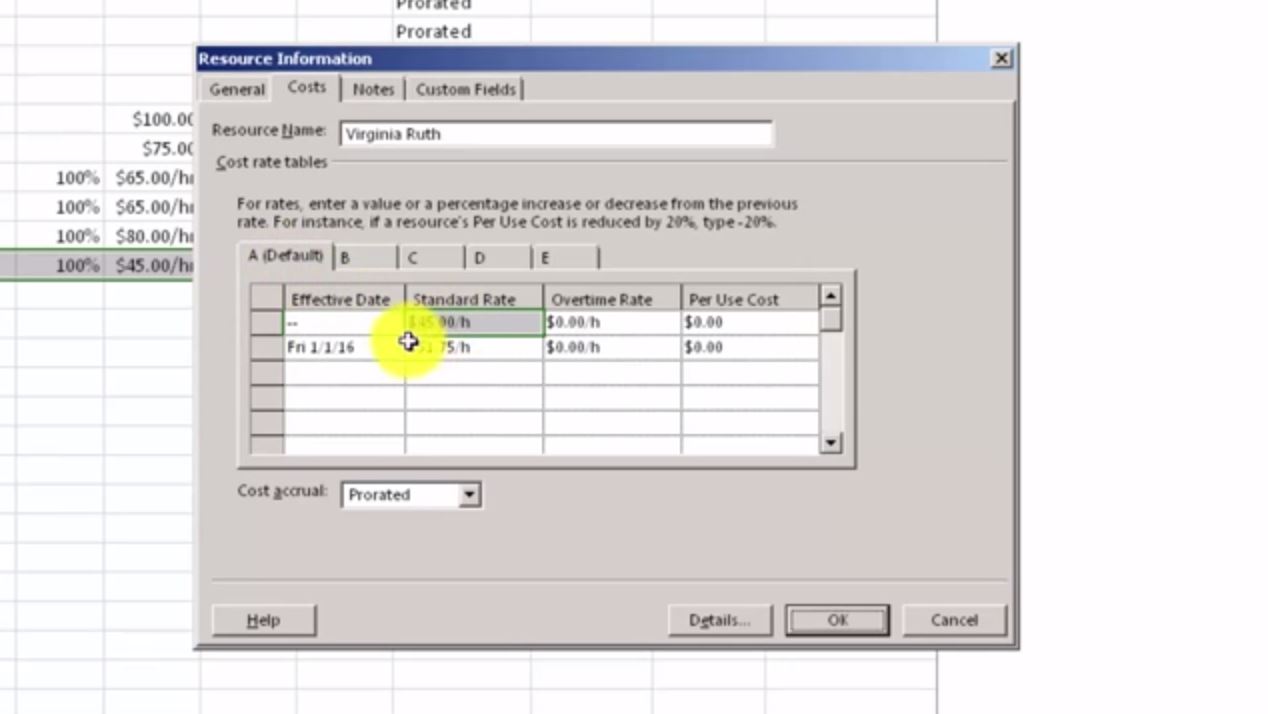1268x714 pixels.
Task: Click the Standard Rate column header
Action: [x=473, y=299]
